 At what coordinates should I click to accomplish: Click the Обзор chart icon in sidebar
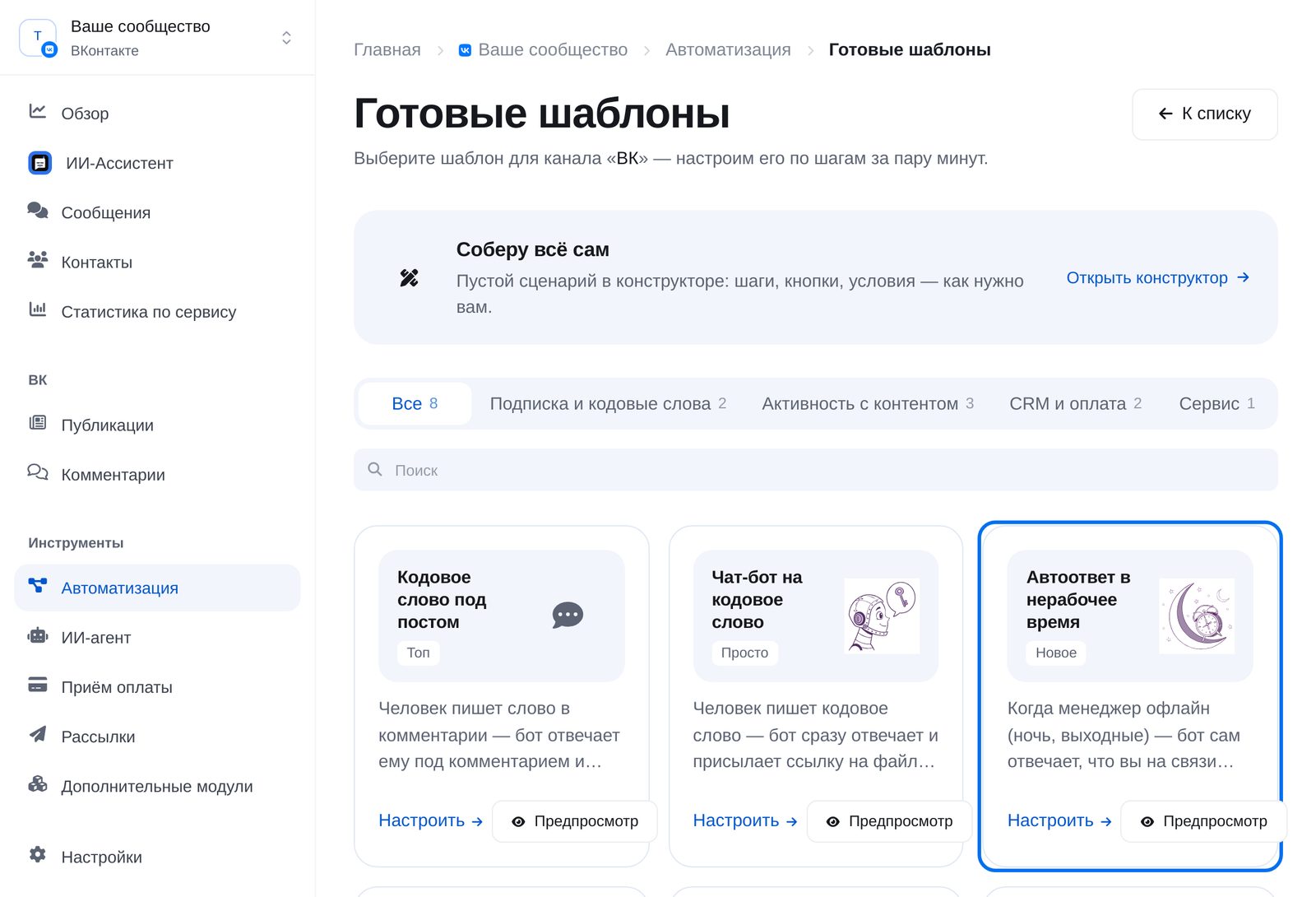(x=38, y=111)
